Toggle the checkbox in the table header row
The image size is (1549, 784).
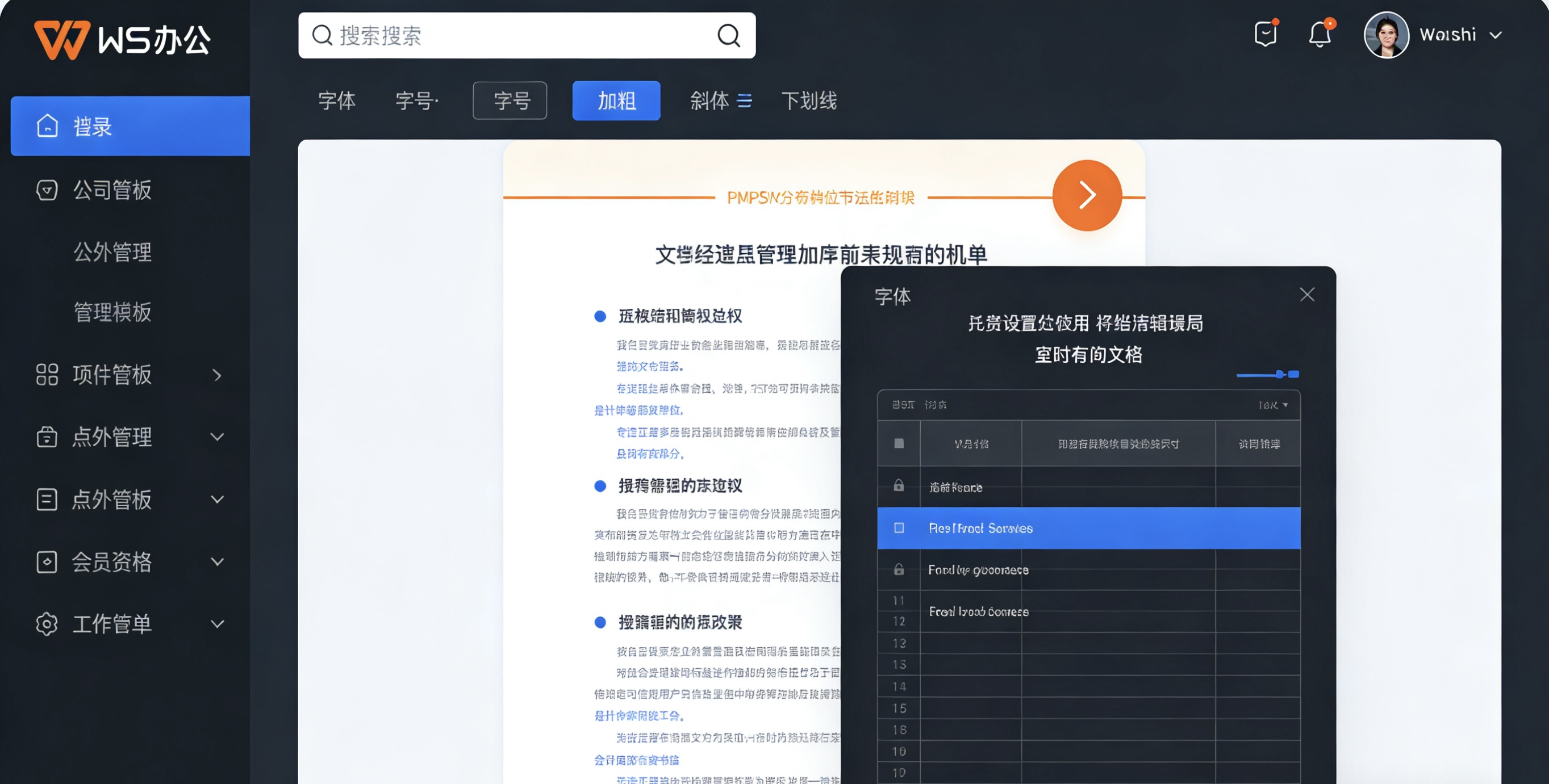pos(899,443)
